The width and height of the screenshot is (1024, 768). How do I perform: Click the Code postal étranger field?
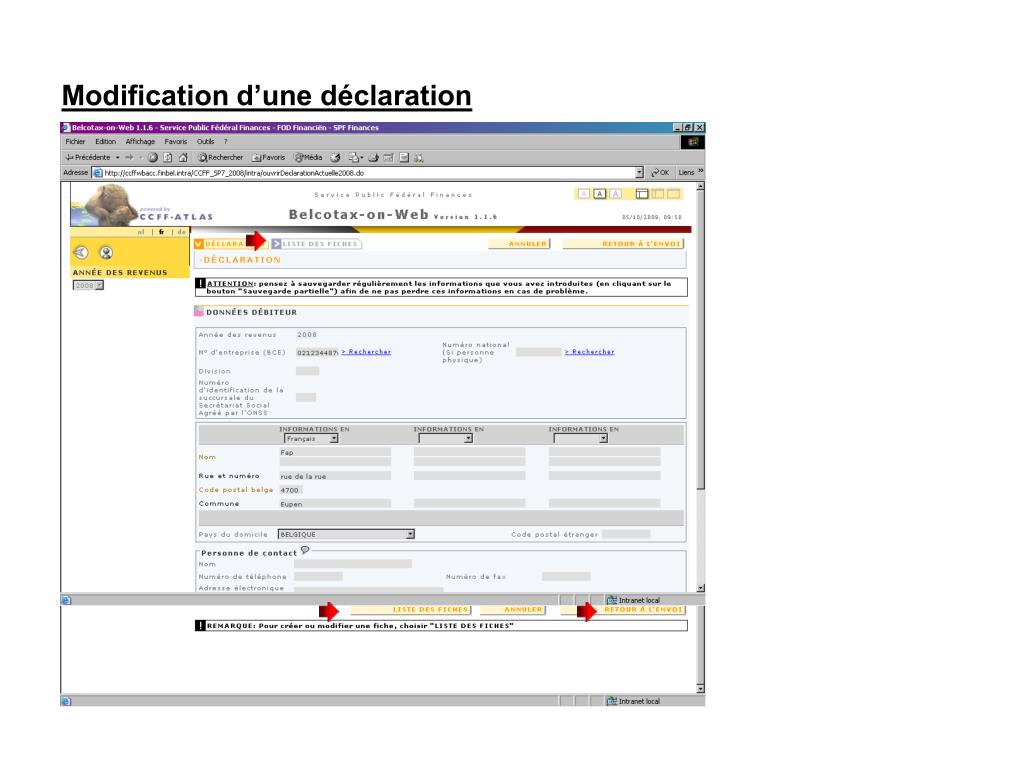(626, 534)
